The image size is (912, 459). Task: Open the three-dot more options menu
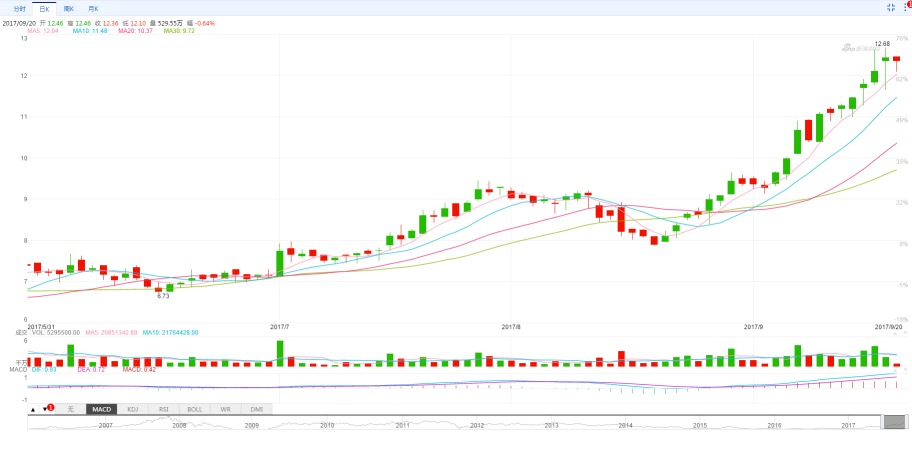coord(906,7)
